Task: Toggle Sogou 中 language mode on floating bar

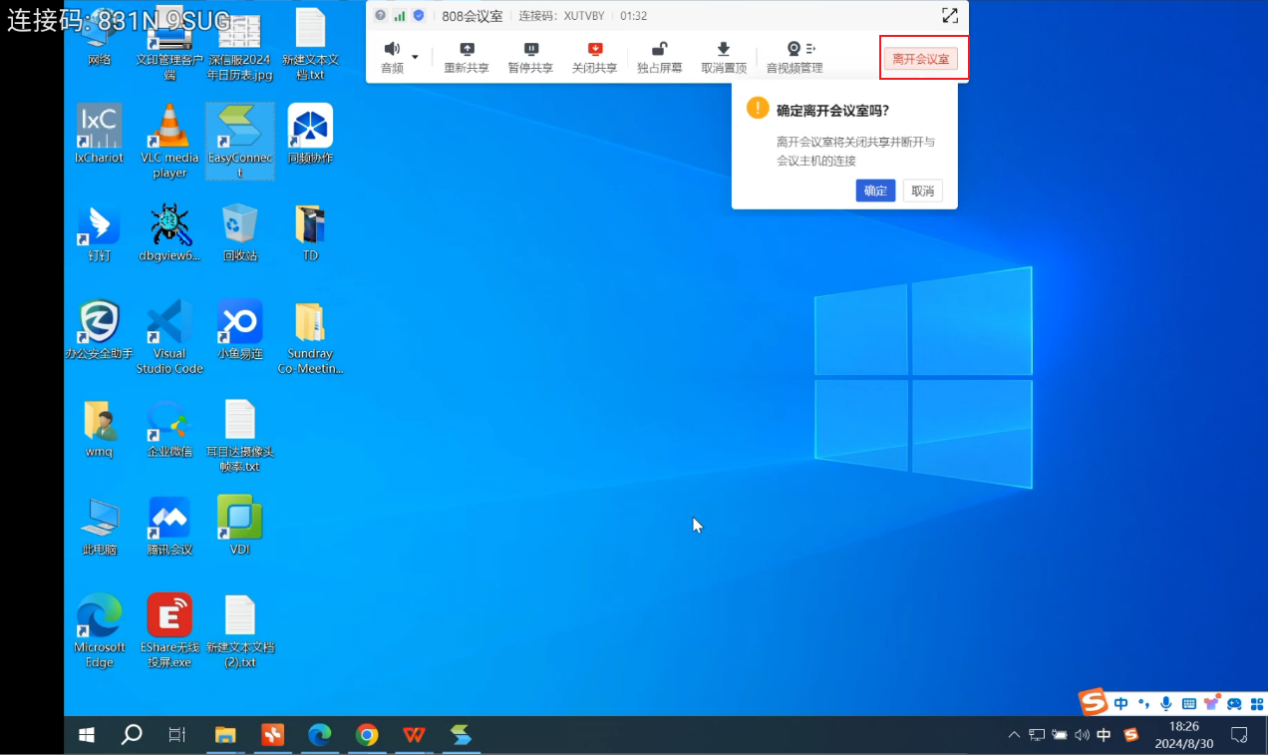Action: (1121, 703)
